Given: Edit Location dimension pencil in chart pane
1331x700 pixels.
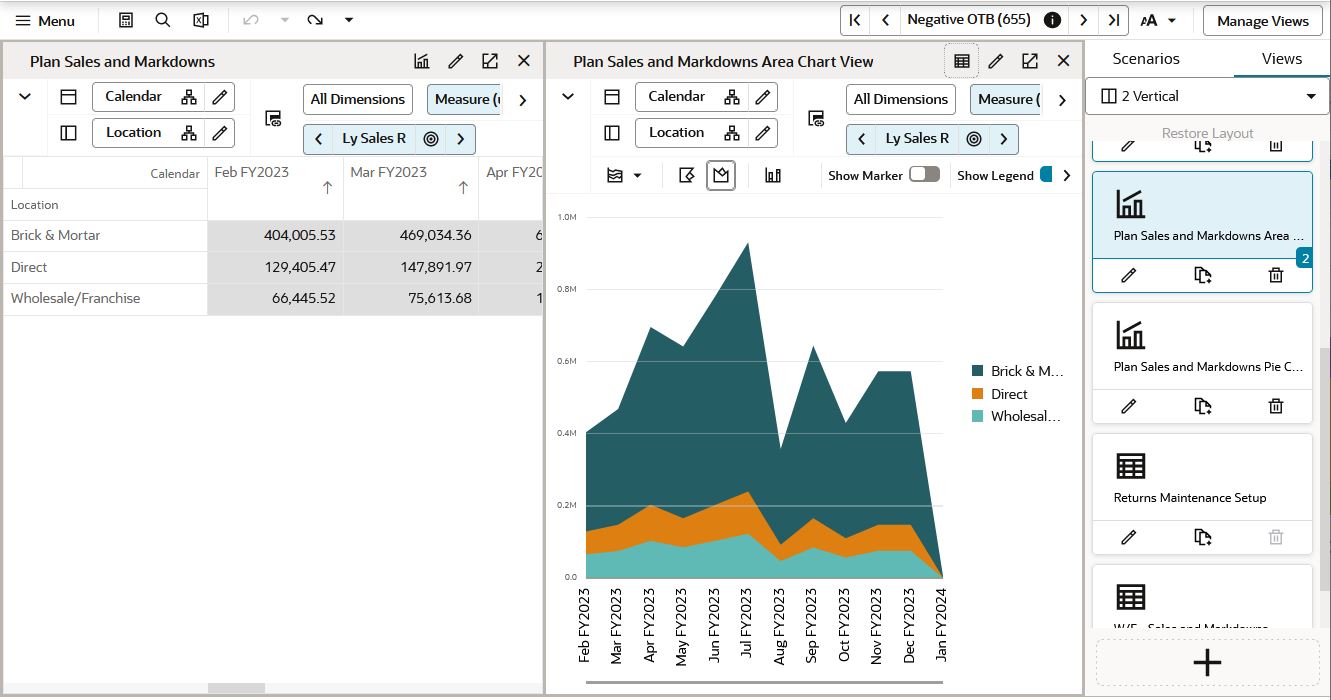Looking at the screenshot, I should coord(763,132).
